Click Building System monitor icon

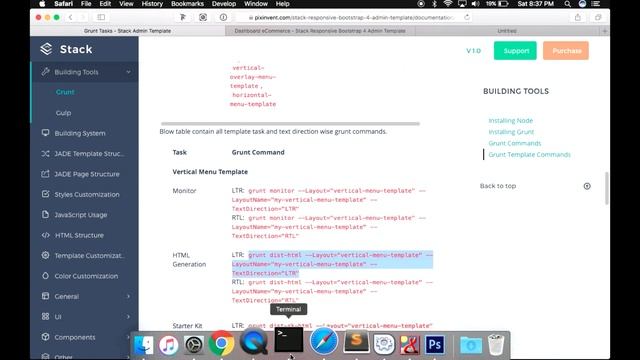(45, 133)
